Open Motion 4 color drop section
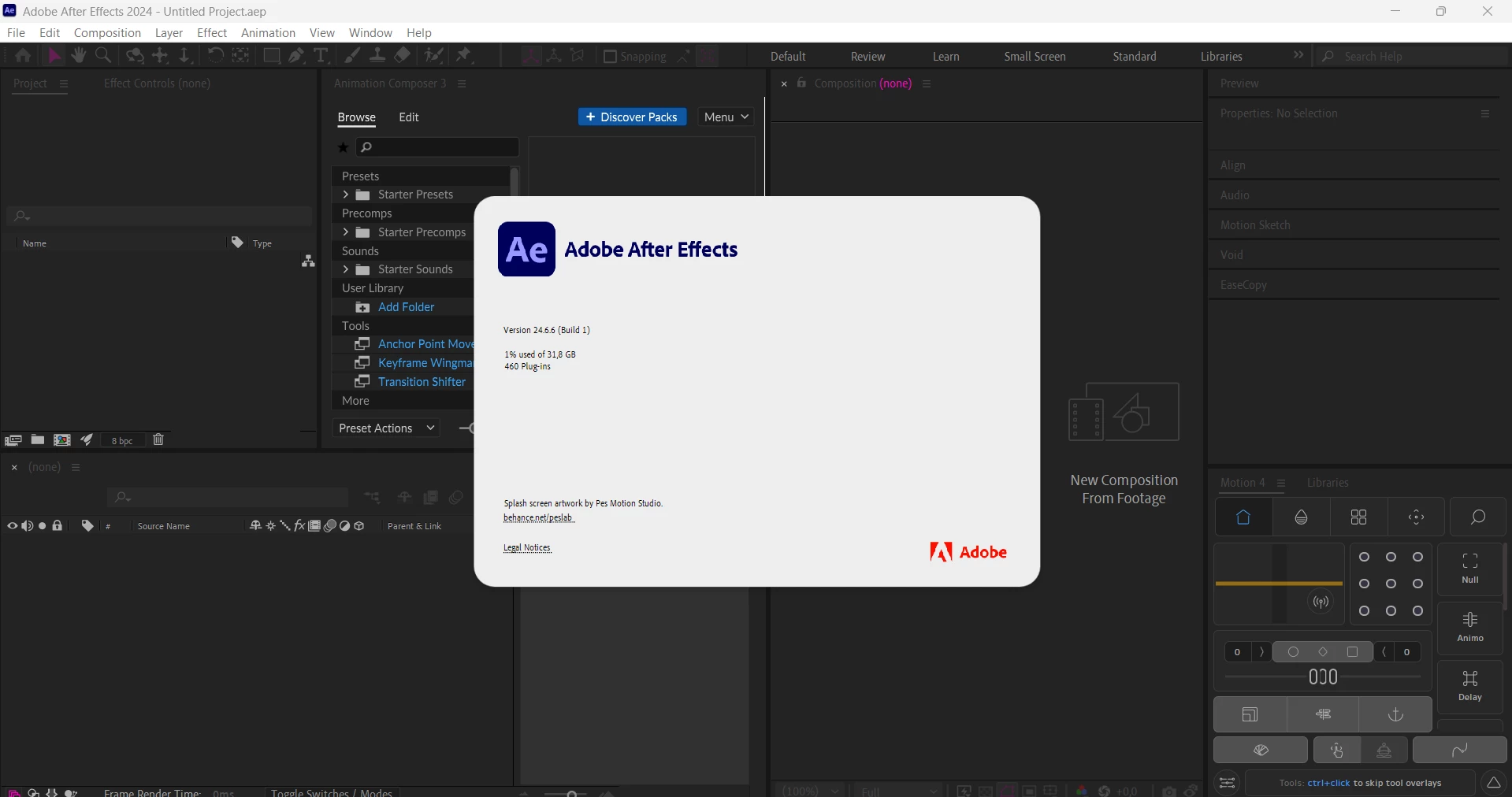The width and height of the screenshot is (1512, 797). pos(1302,517)
